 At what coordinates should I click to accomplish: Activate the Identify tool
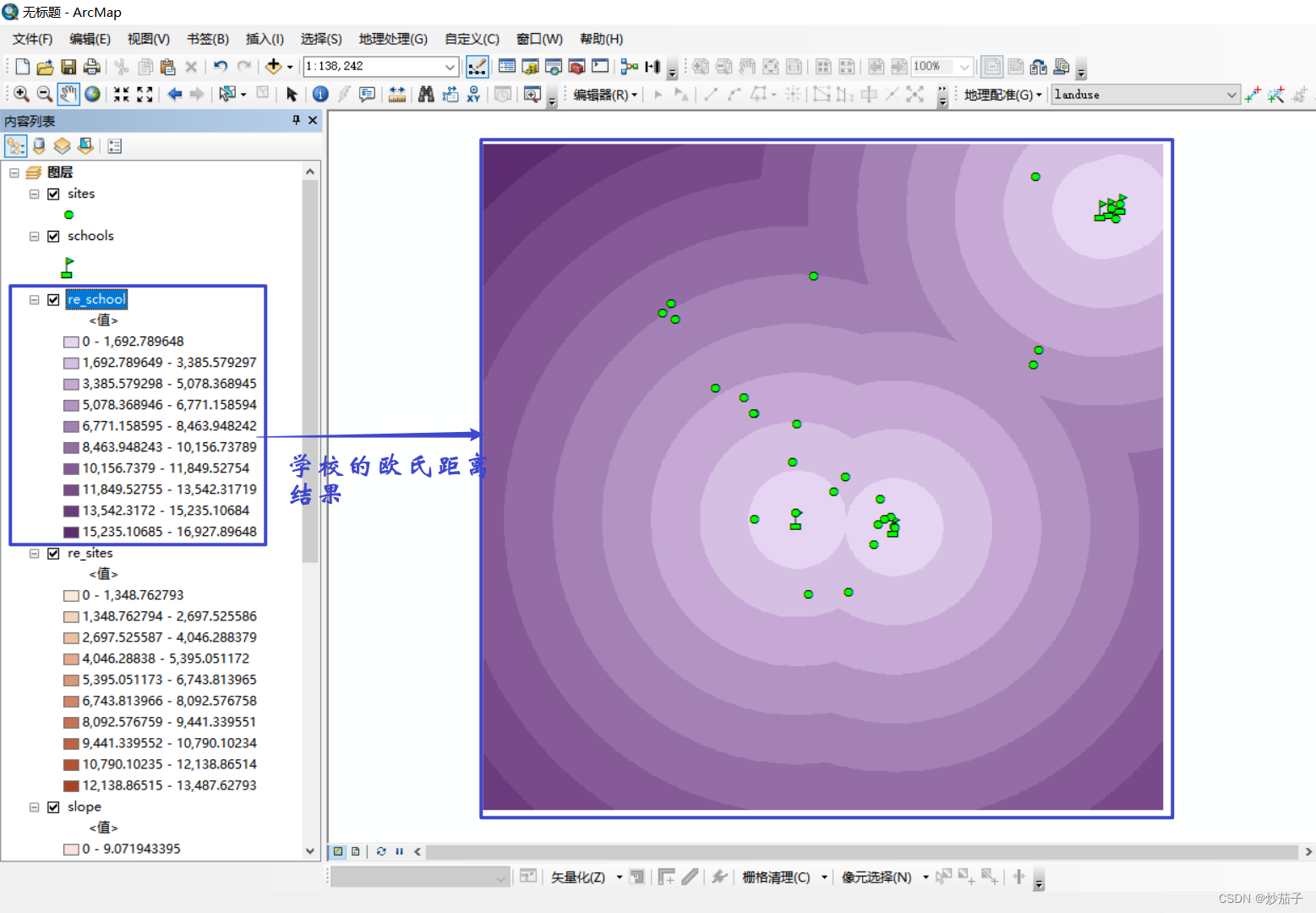(320, 94)
